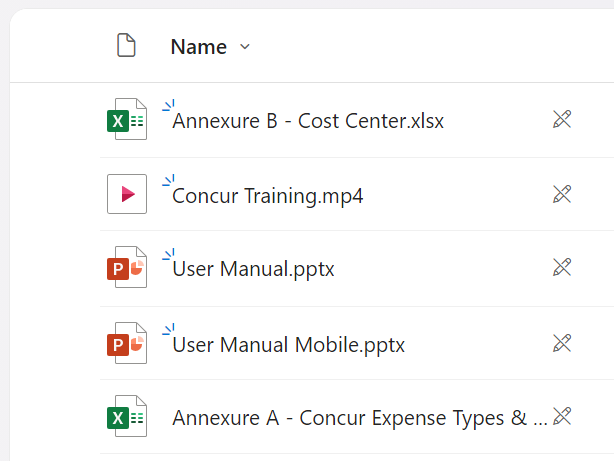Sort by the Name column header

pos(198,47)
